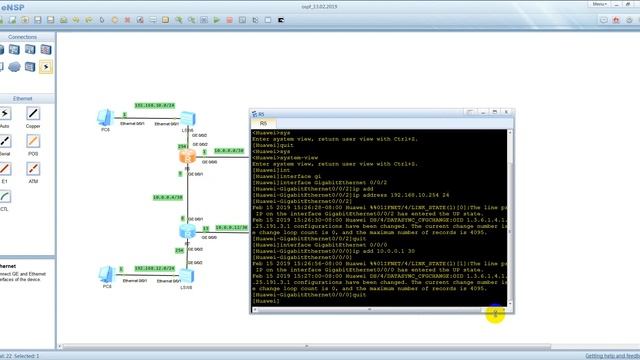Image resolution: width=640 pixels, height=360 pixels.
Task: Open the Palette tool
Action: point(165,20)
